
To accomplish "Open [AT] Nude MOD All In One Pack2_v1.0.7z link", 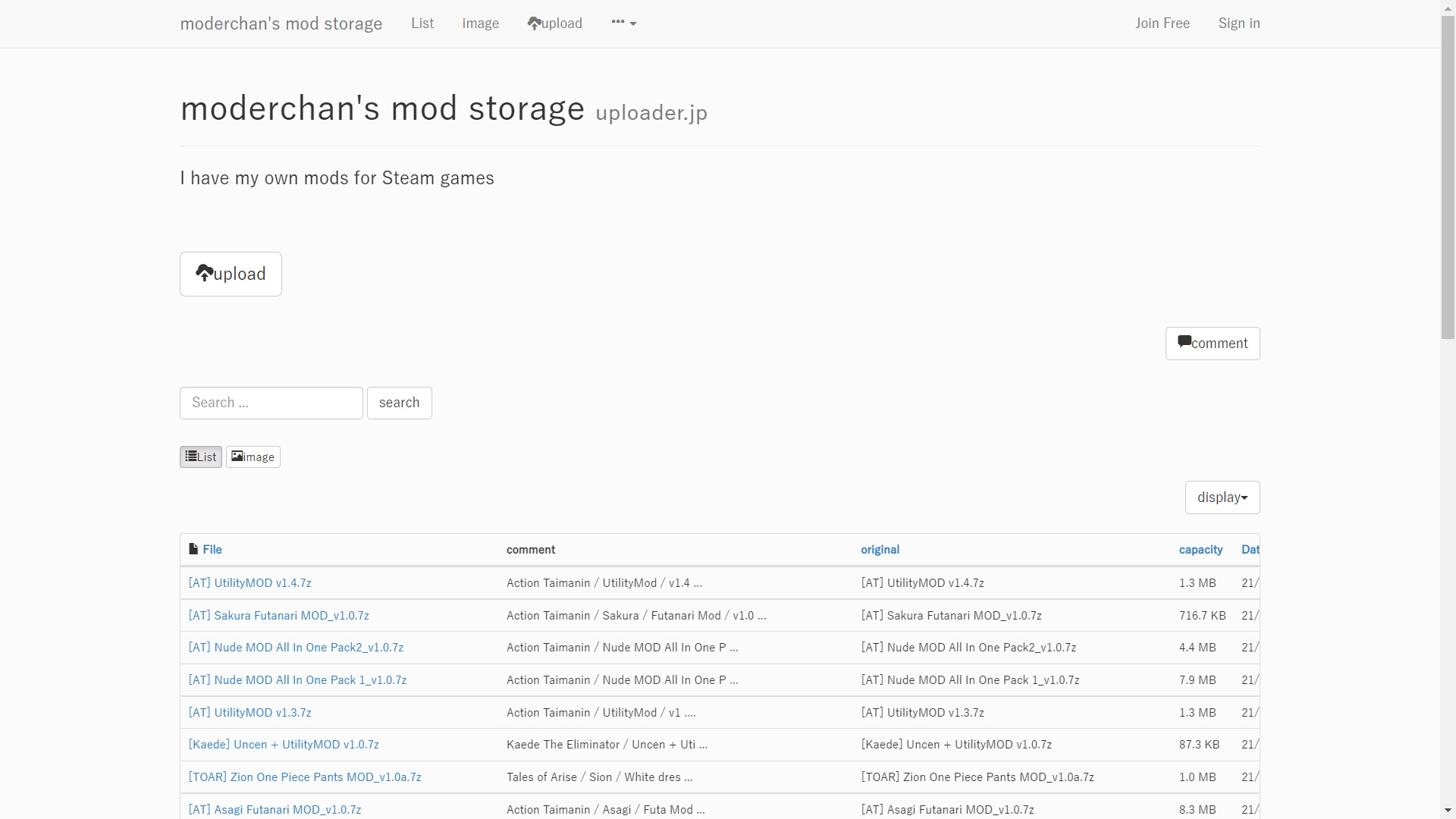I will 296,648.
